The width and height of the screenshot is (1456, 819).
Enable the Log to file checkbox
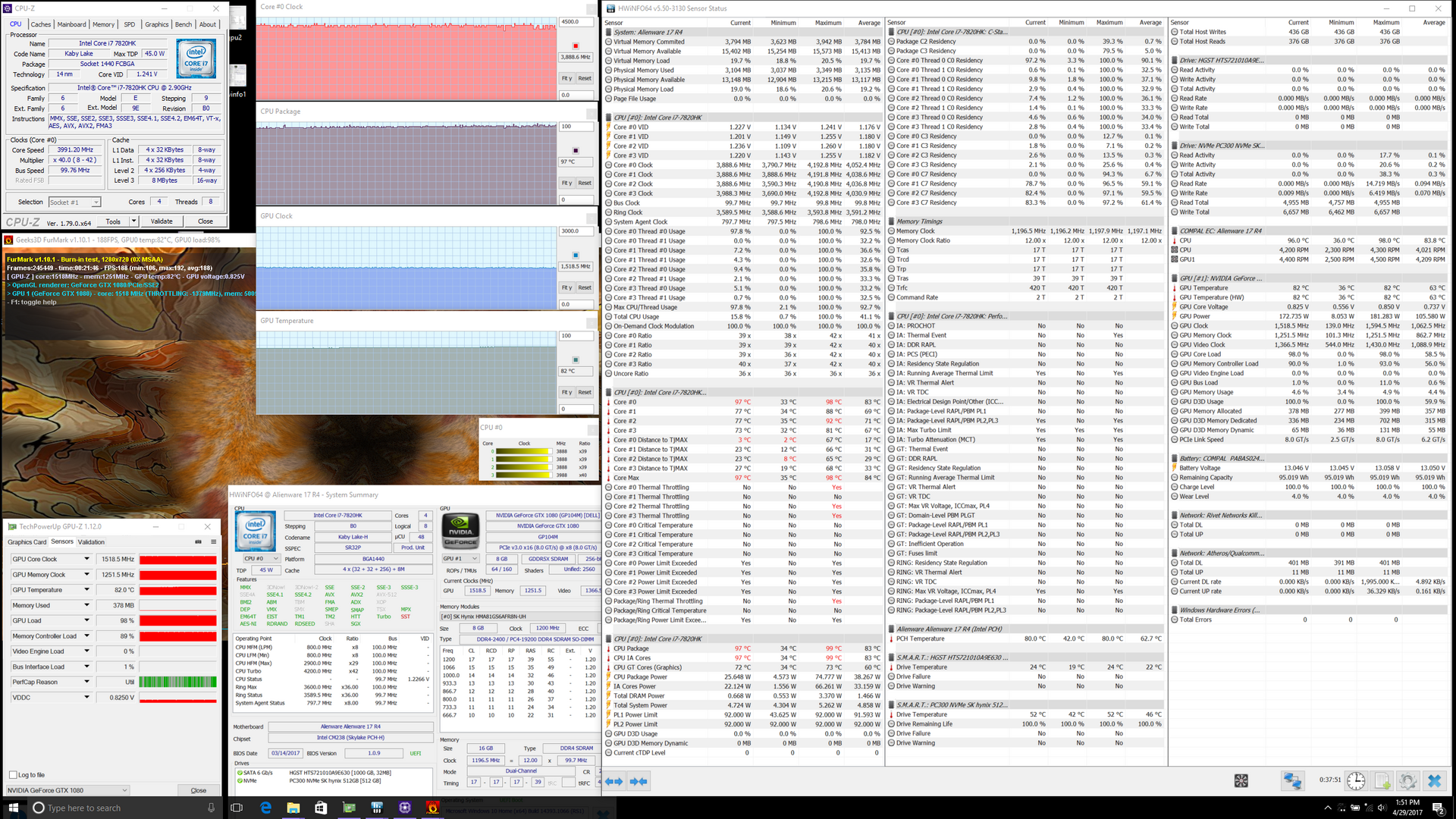(13, 775)
